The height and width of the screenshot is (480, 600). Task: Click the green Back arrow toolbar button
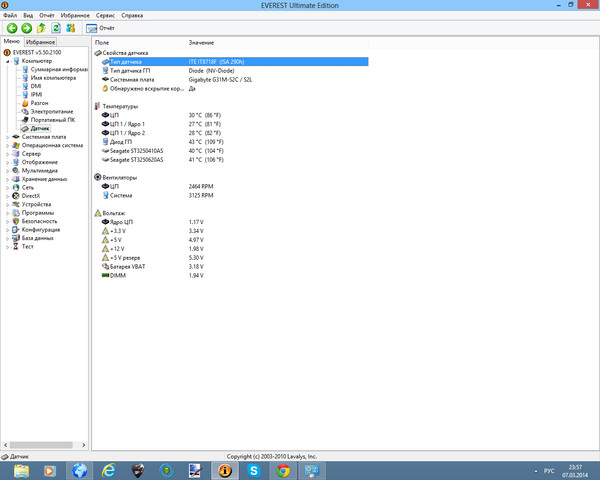pos(12,28)
